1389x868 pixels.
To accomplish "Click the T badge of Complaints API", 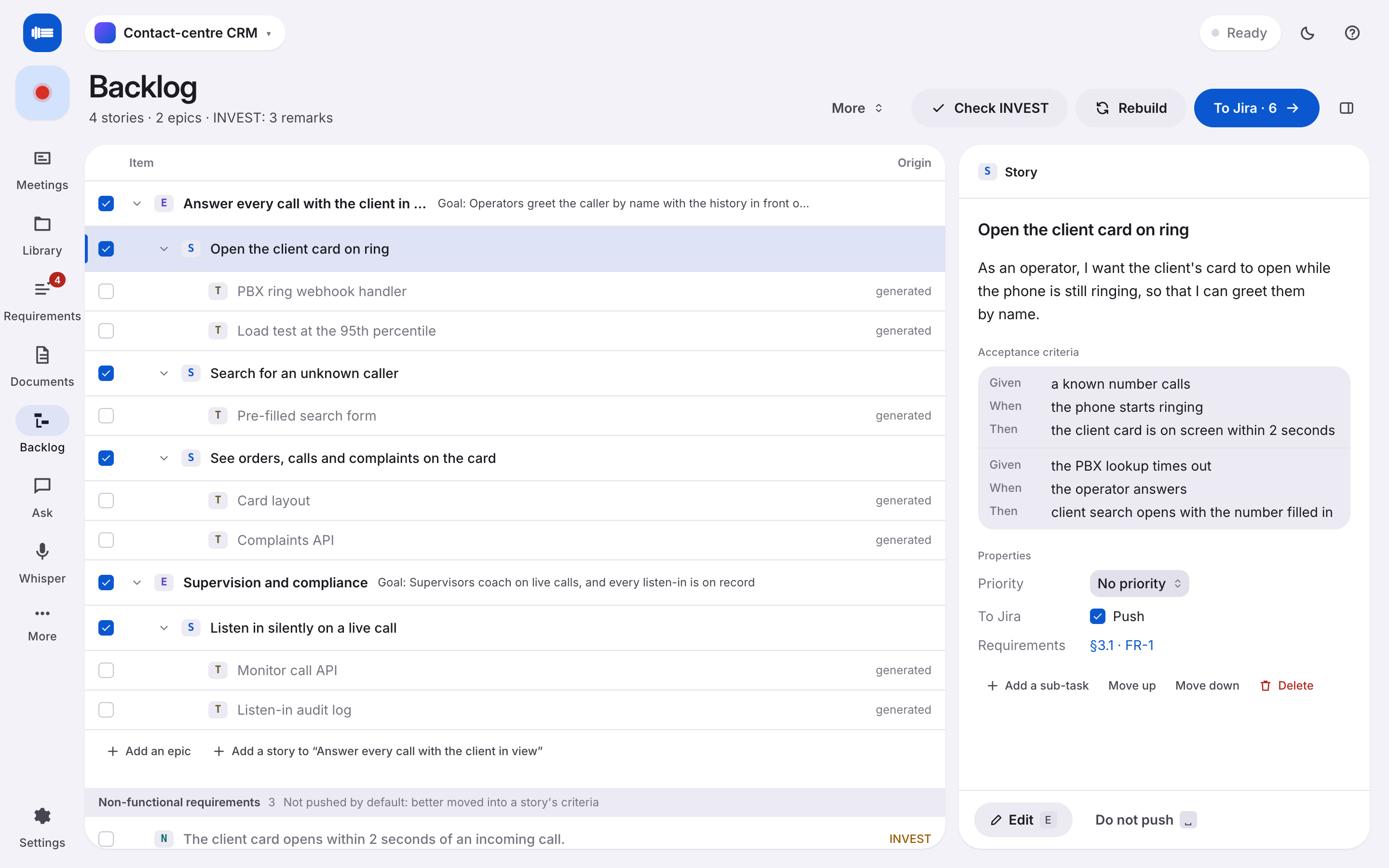I will [218, 540].
